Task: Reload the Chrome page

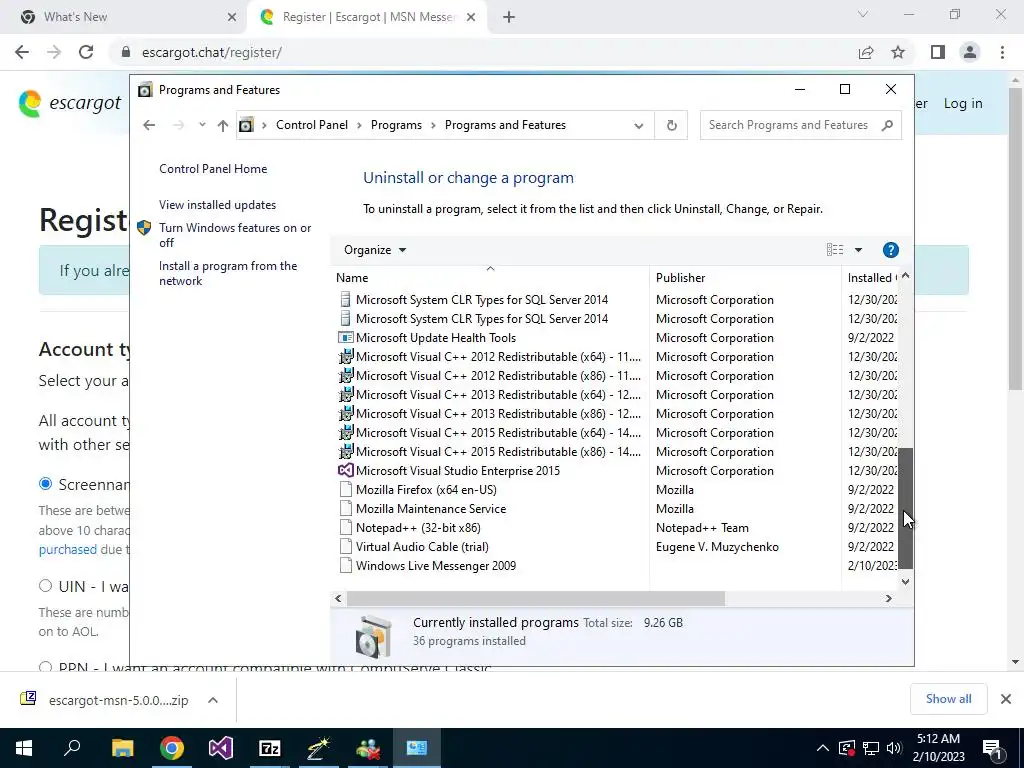Action: click(x=86, y=52)
